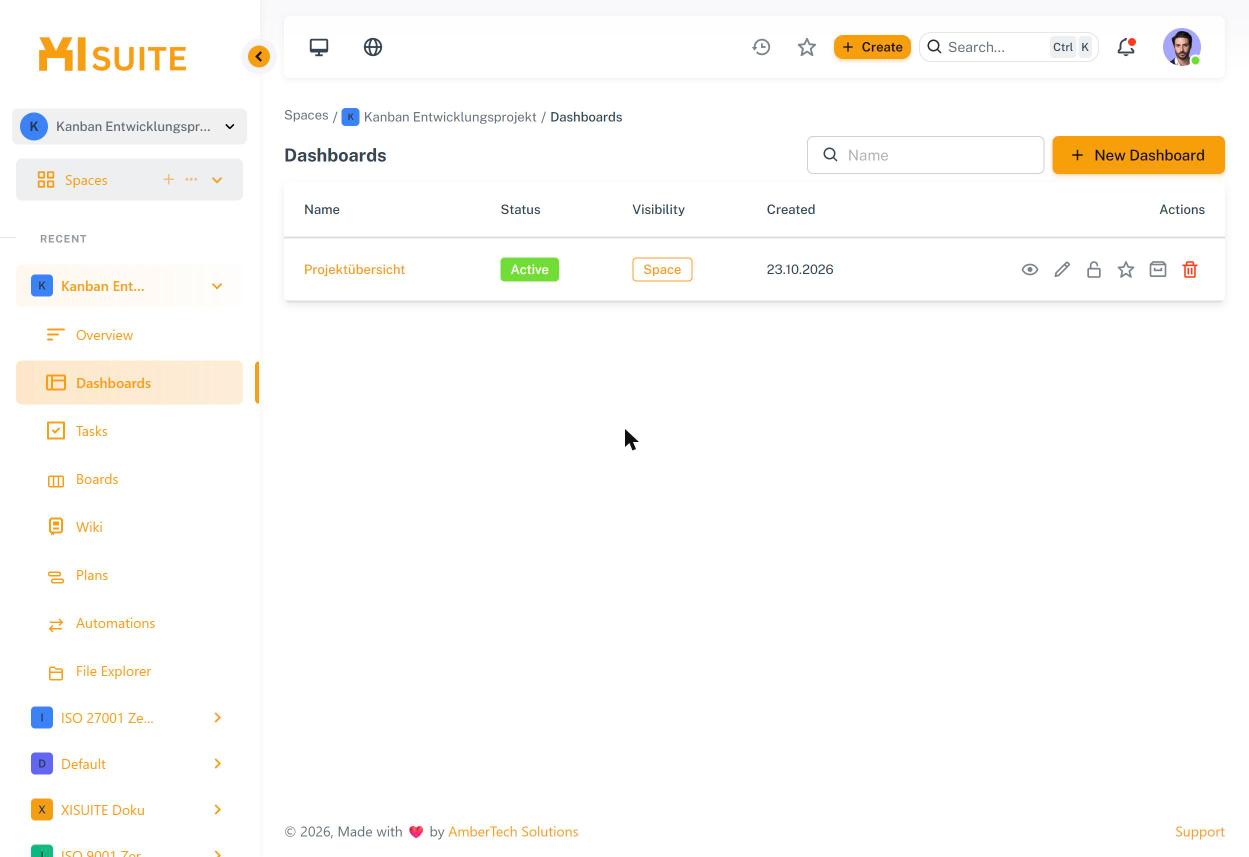
Task: Click the Space visibility badge
Action: pos(662,269)
